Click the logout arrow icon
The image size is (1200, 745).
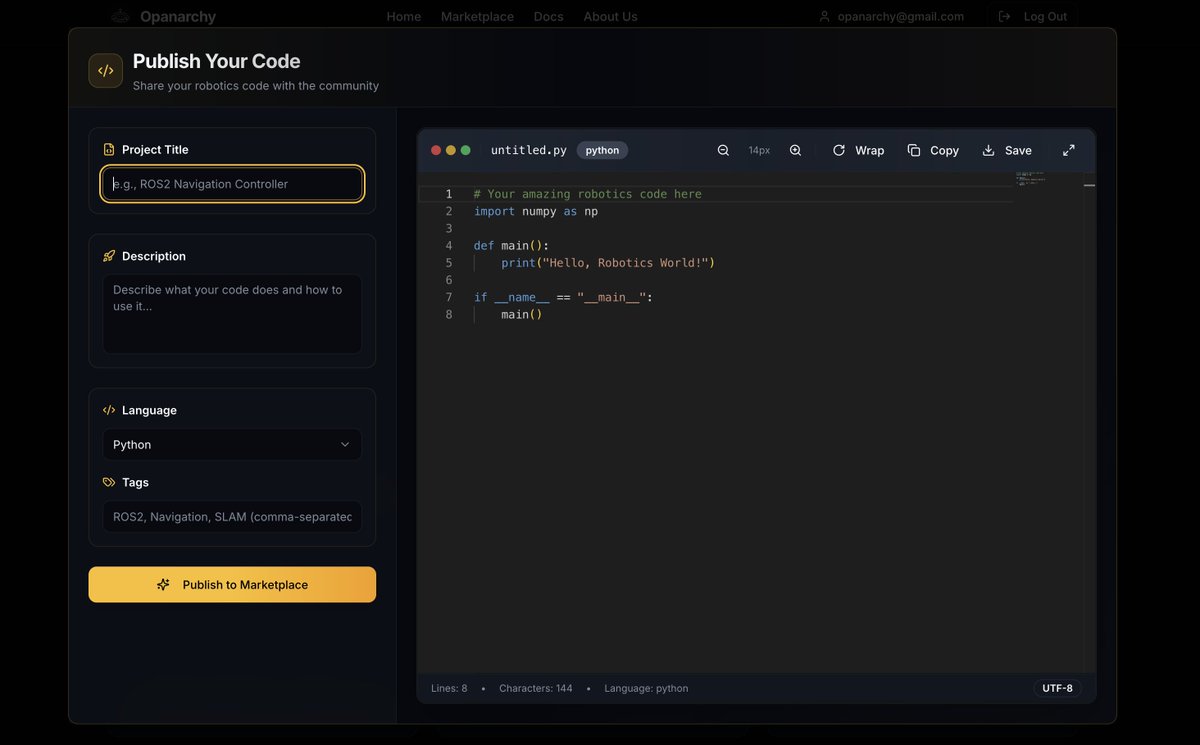point(1004,16)
